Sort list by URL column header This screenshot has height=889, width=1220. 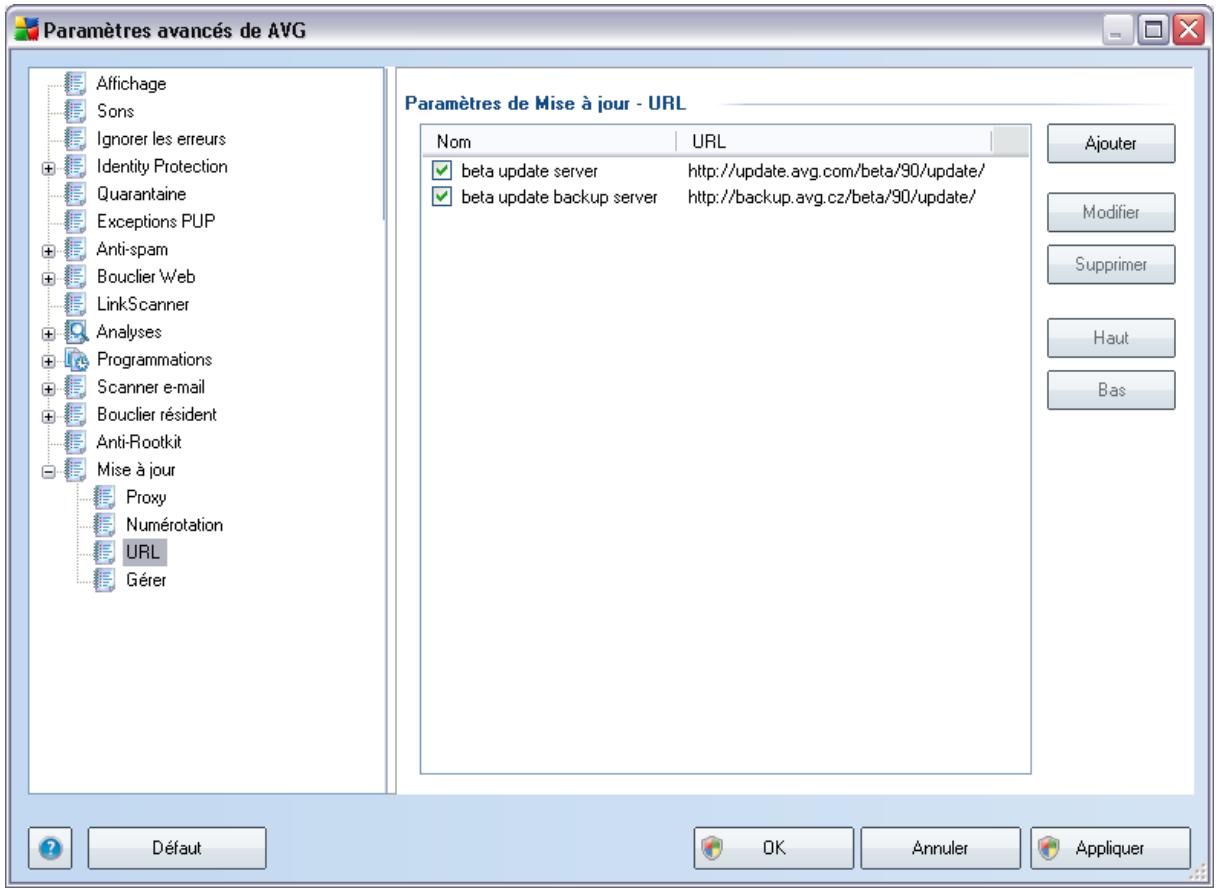pos(833,142)
